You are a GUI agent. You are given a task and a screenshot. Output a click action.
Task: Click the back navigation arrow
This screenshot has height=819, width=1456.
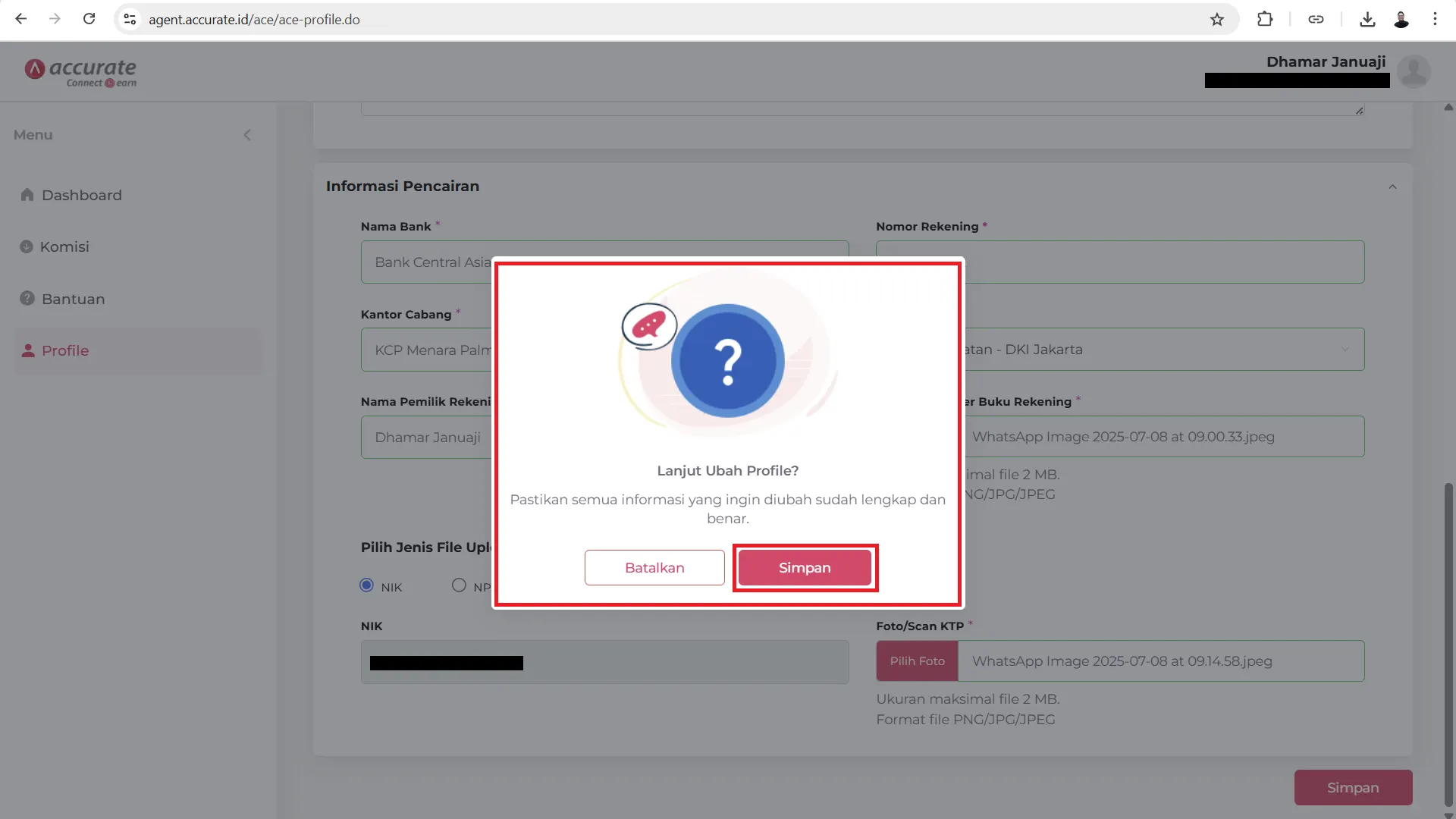click(20, 19)
